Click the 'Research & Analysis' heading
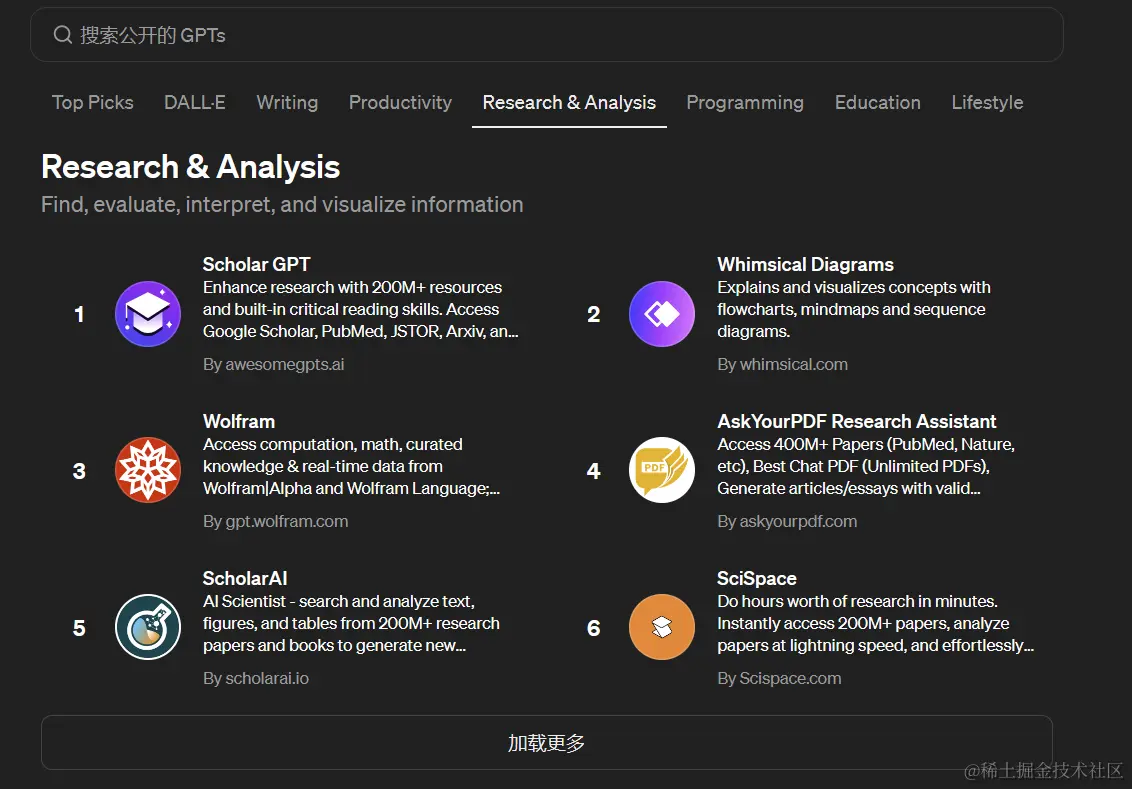 [x=191, y=167]
